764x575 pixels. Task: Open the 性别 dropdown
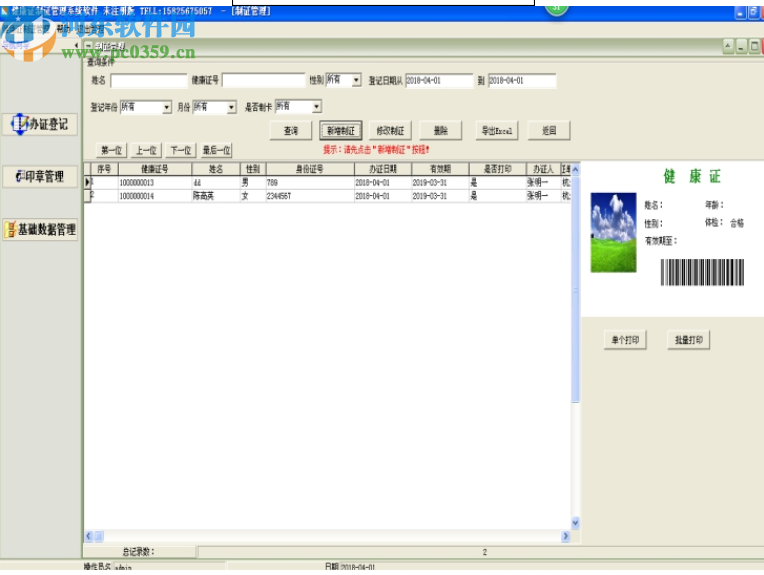[344, 80]
